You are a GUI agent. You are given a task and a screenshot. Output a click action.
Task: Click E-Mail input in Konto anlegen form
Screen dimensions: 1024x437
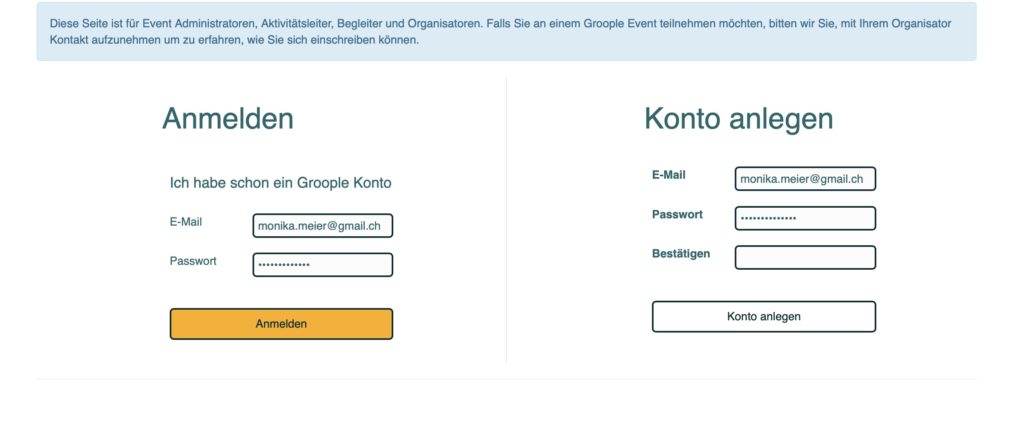[x=805, y=179]
